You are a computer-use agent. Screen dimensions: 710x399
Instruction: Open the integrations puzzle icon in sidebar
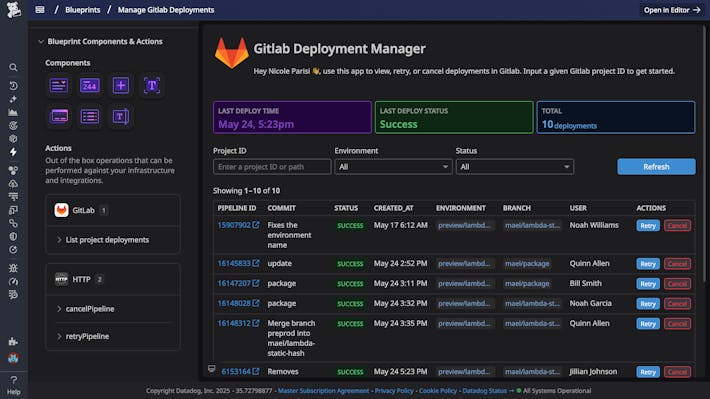13,341
